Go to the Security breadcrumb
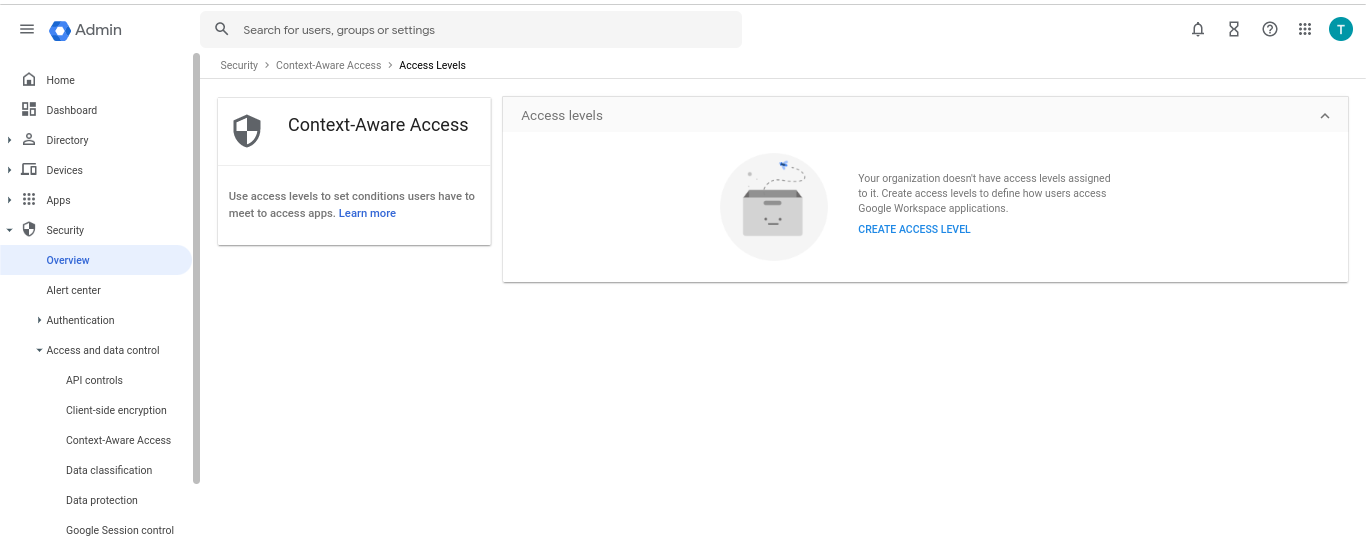Image resolution: width=1366 pixels, height=543 pixels. coord(239,65)
